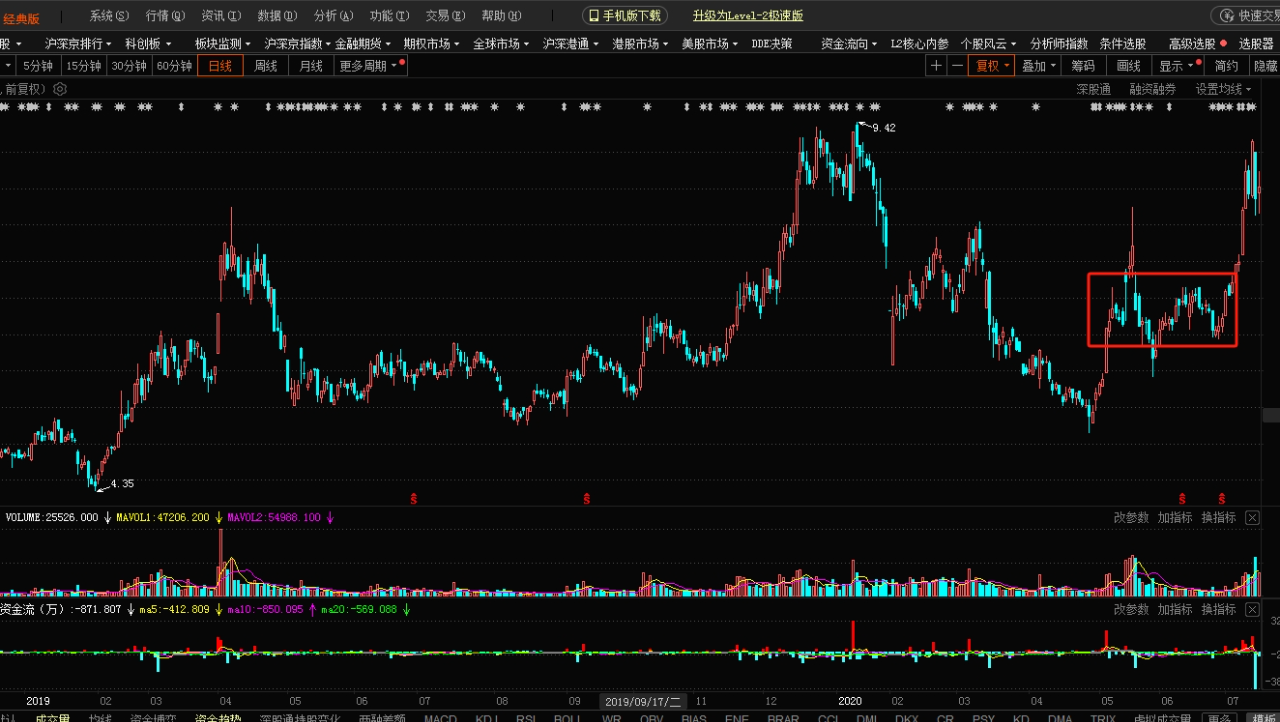Open the 行情(Q) menu

pos(165,16)
